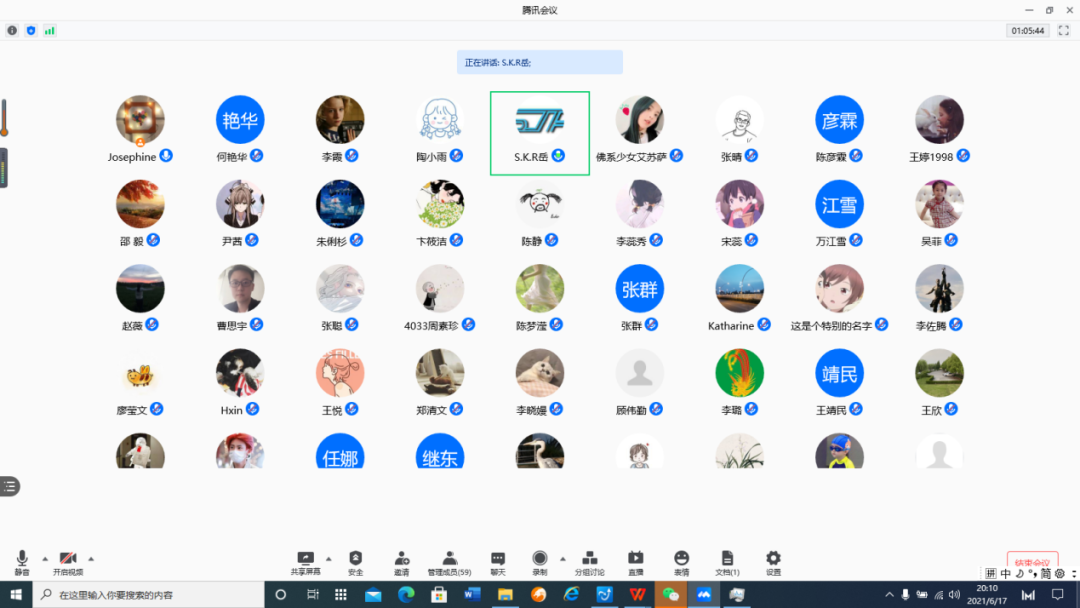Expand the camera options arrow

point(92,558)
